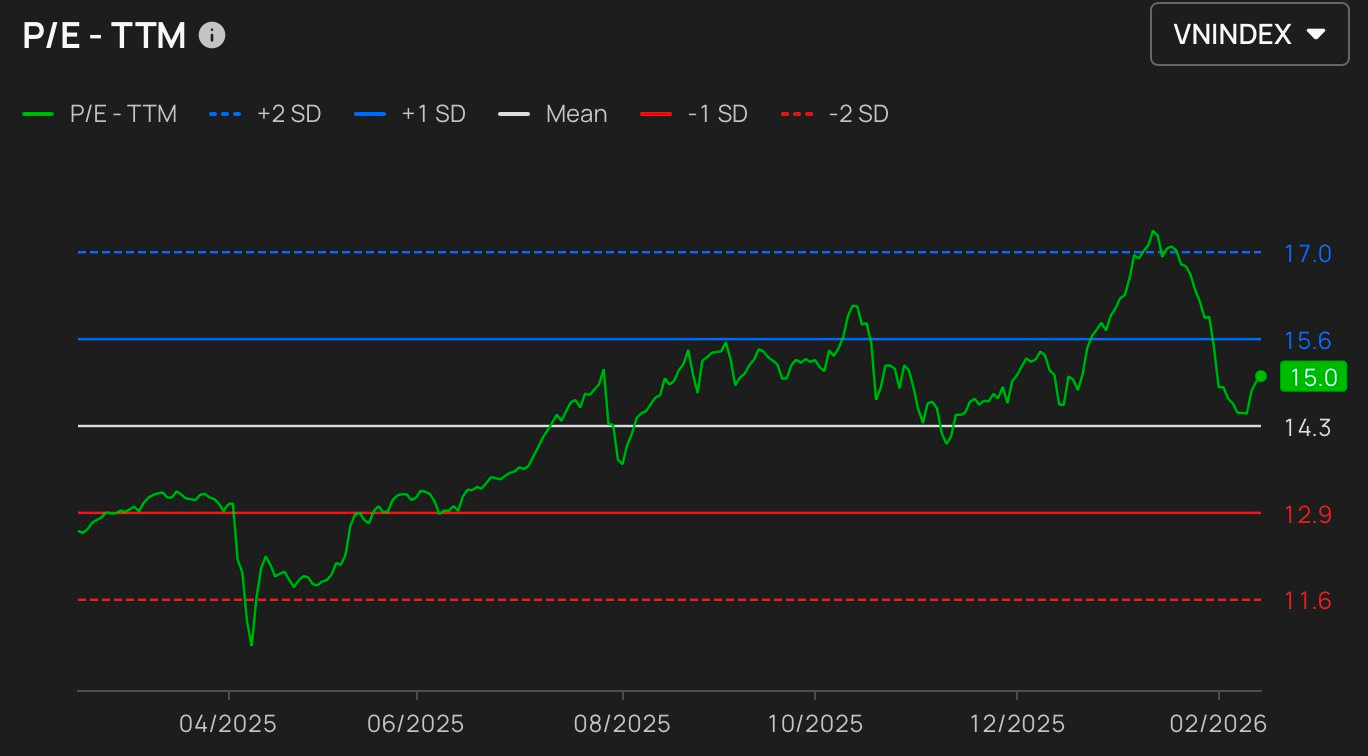Hide the +2 SD legend series
Image resolution: width=1368 pixels, height=756 pixels.
click(x=265, y=114)
